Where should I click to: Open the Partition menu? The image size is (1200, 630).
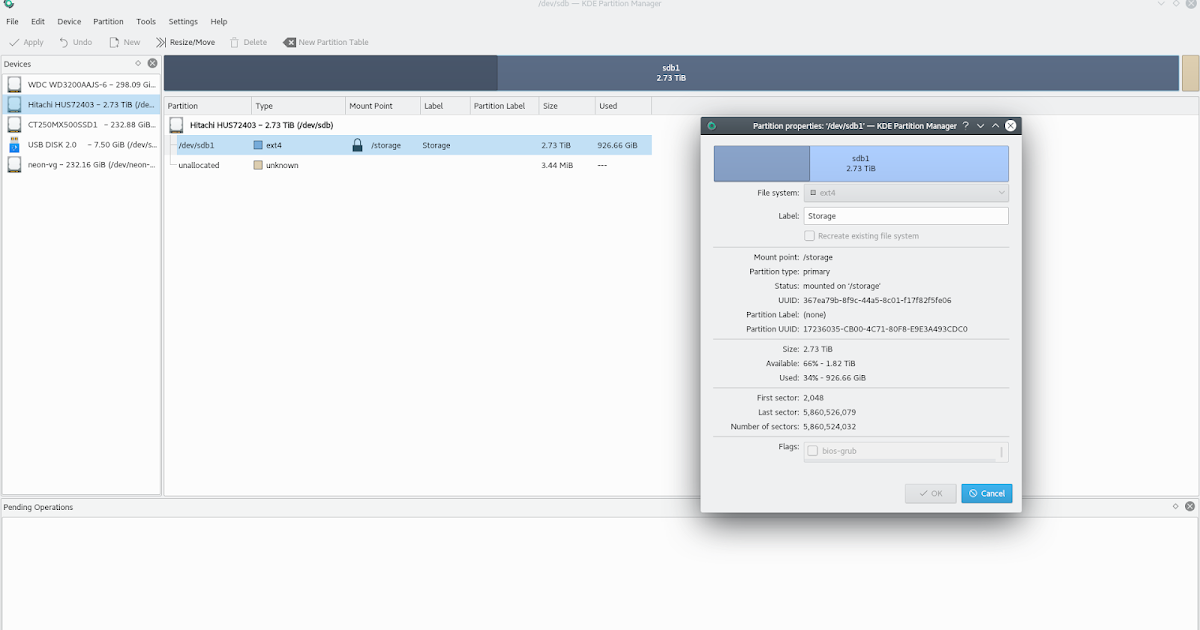(108, 21)
